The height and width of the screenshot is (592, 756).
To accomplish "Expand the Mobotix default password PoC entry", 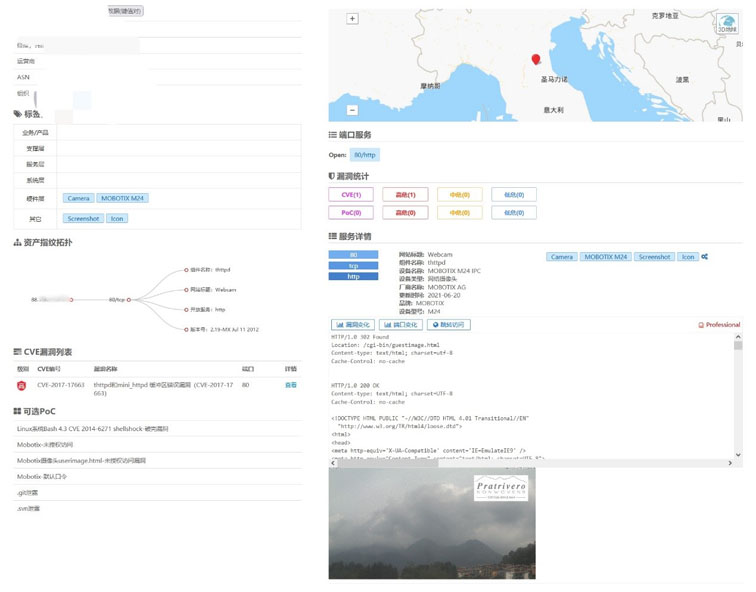I will [x=43, y=477].
